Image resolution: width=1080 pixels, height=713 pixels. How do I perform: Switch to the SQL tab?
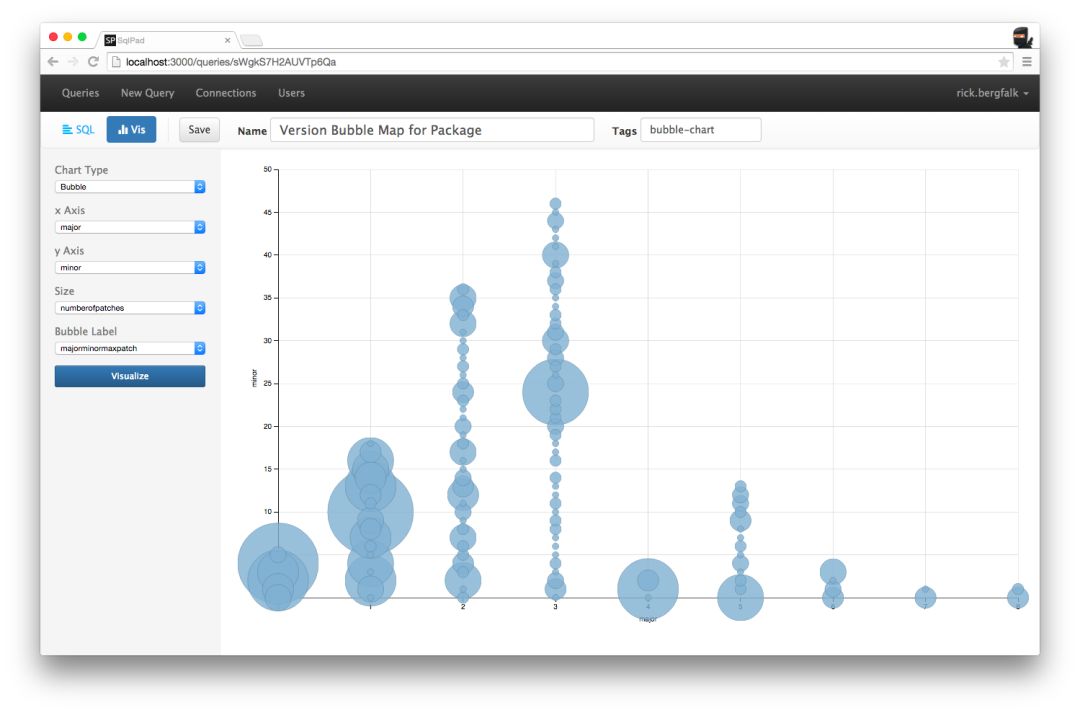(78, 130)
